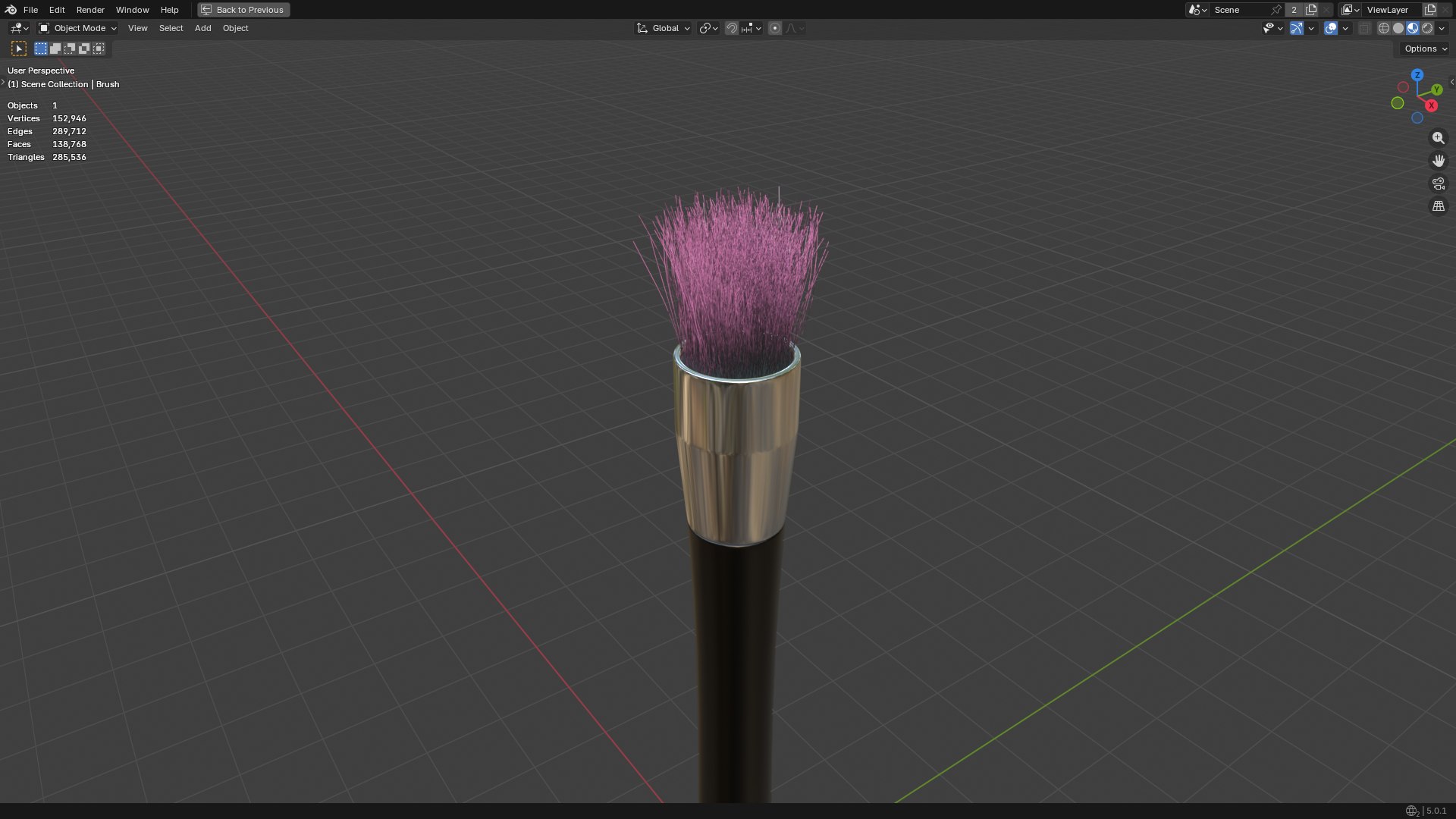Click the zoom view magnifier icon

click(x=1438, y=138)
